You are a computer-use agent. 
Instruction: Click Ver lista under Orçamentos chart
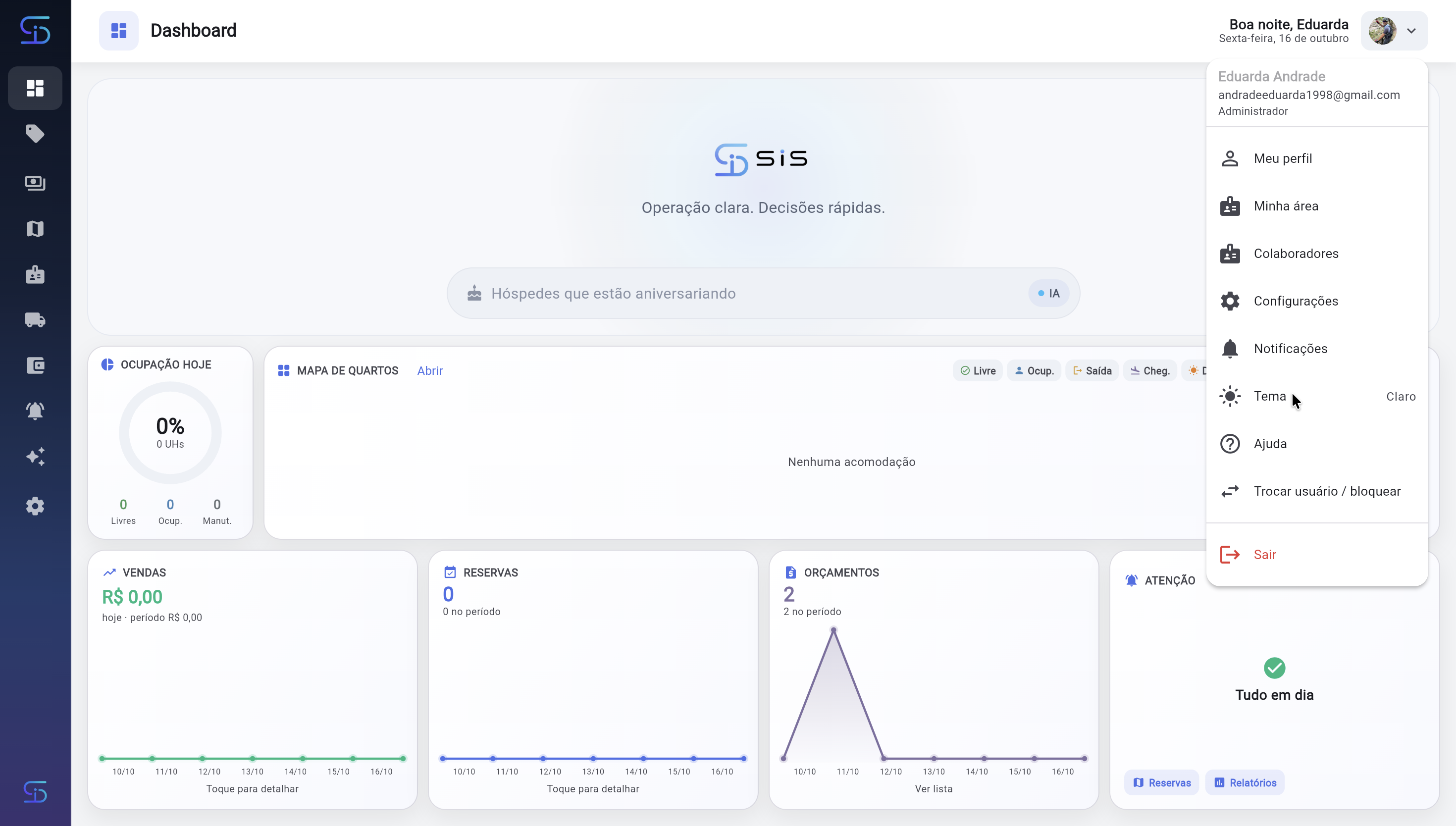[x=934, y=789]
